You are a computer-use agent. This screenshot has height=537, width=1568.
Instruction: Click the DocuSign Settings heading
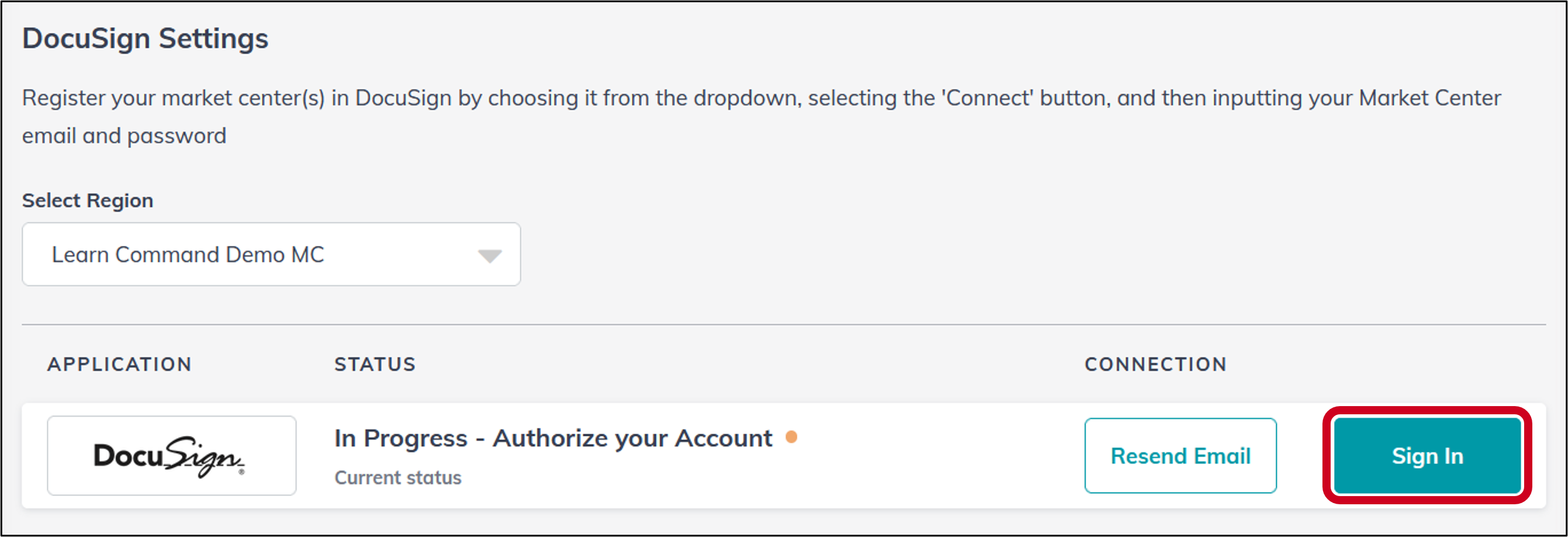click(145, 38)
